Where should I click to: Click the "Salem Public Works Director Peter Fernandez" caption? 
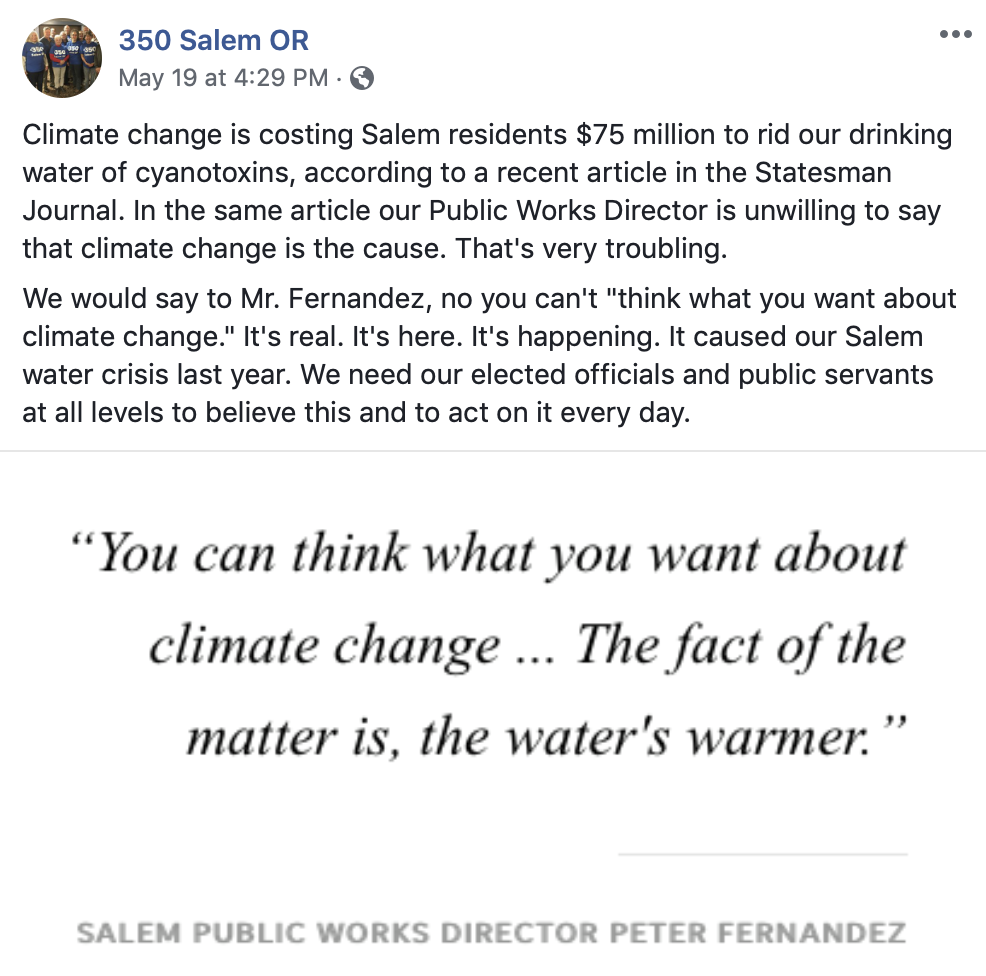[491, 934]
